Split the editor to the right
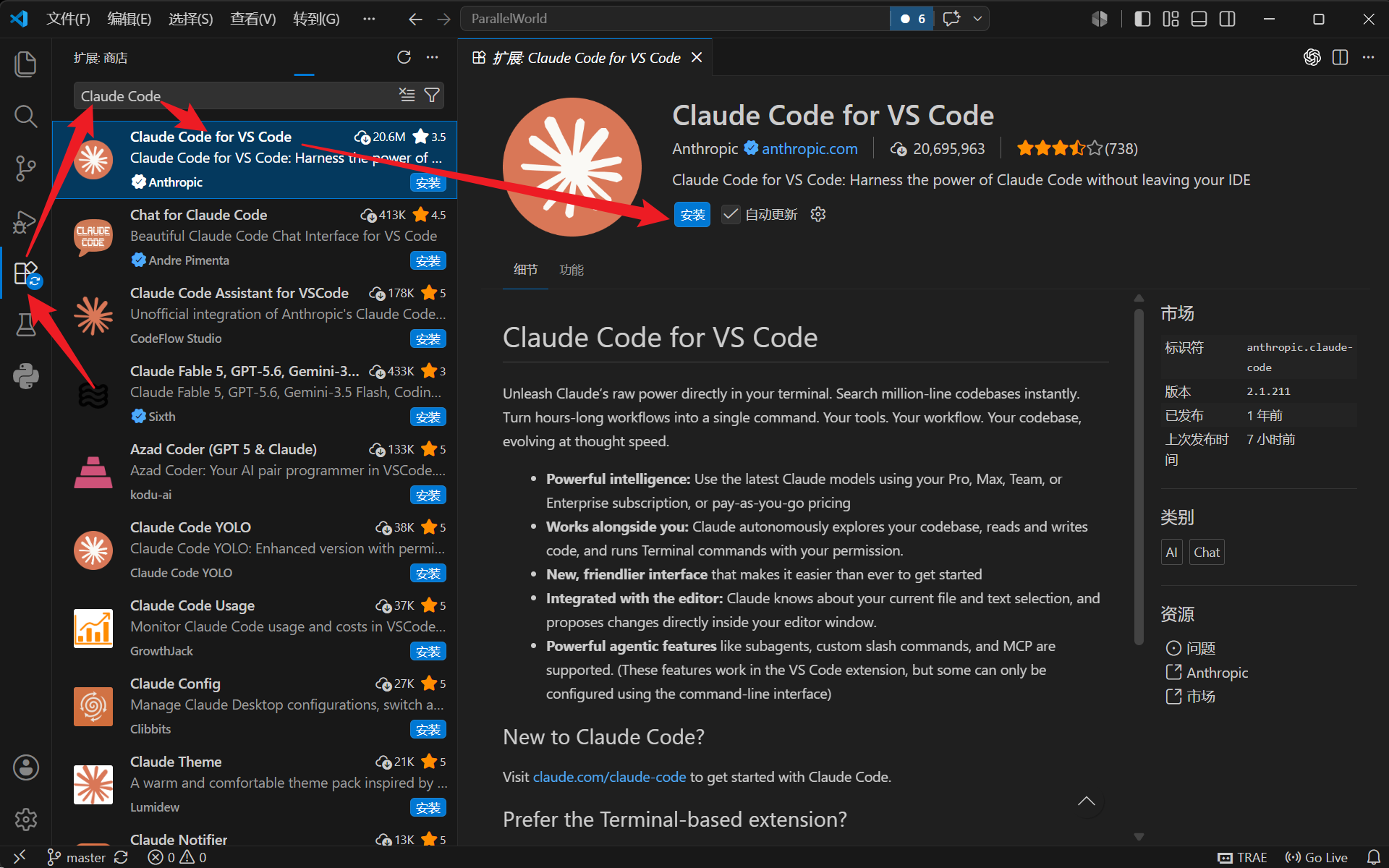This screenshot has width=1389, height=868. [1340, 57]
